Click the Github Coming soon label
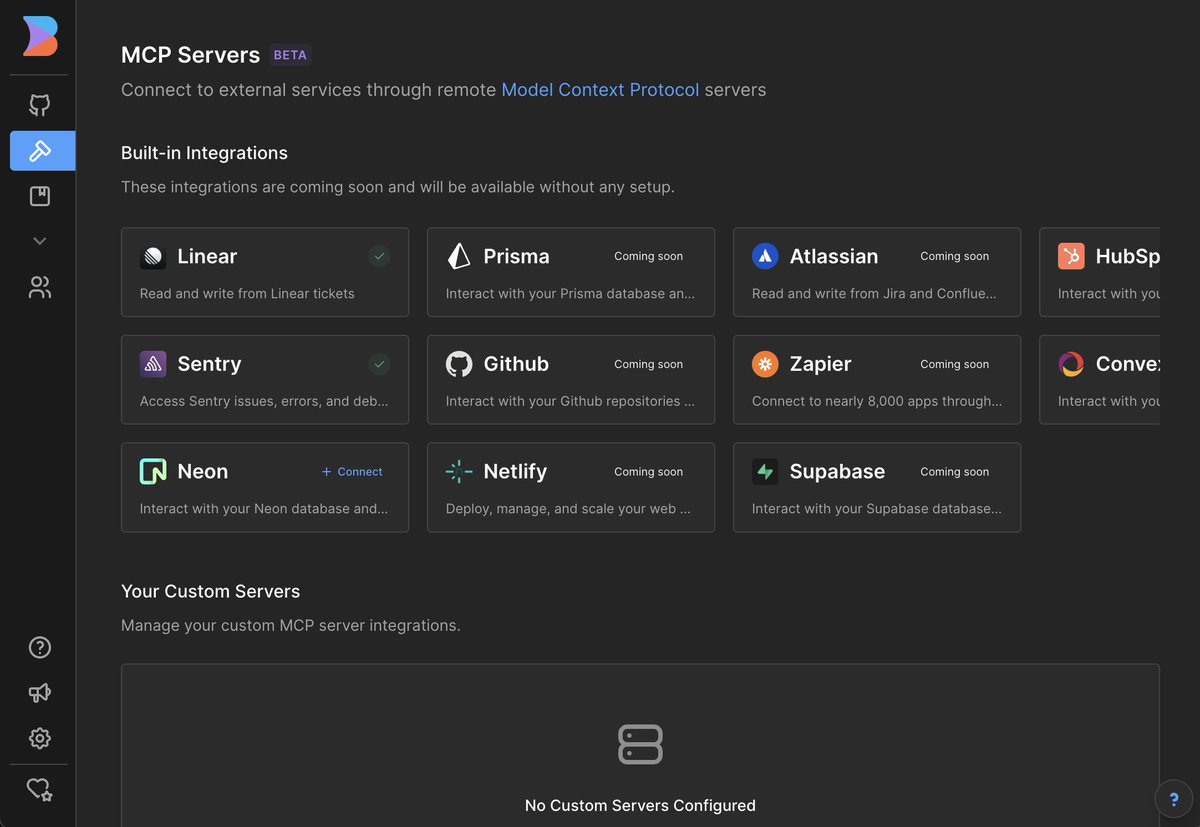This screenshot has height=827, width=1200. point(649,364)
